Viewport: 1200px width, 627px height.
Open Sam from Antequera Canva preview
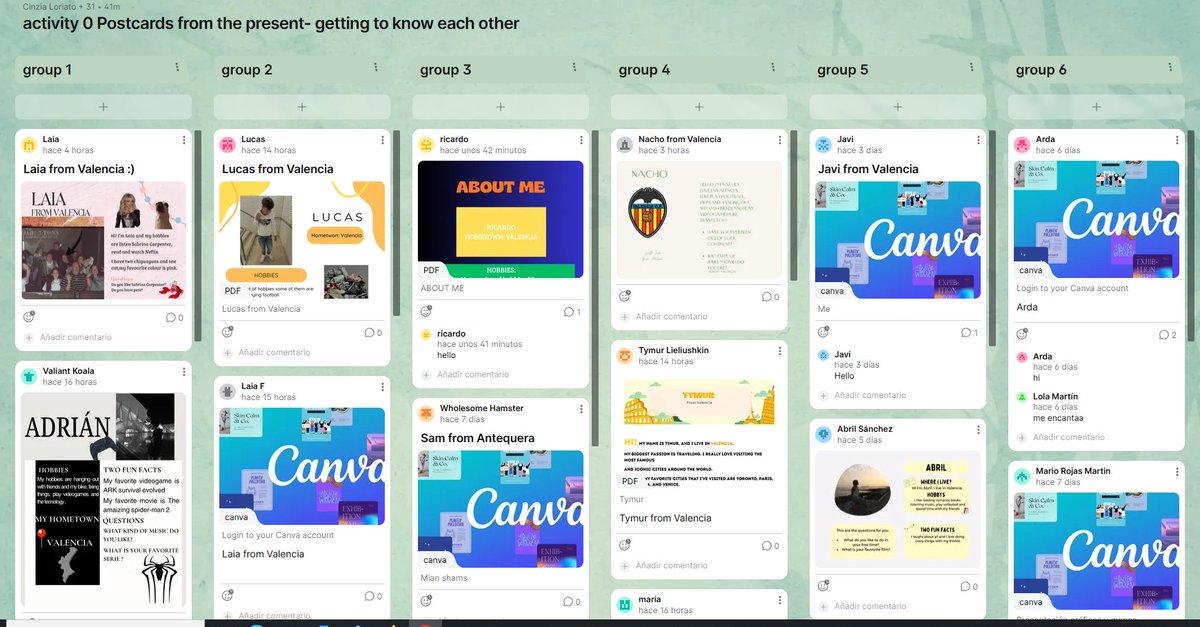coord(500,509)
